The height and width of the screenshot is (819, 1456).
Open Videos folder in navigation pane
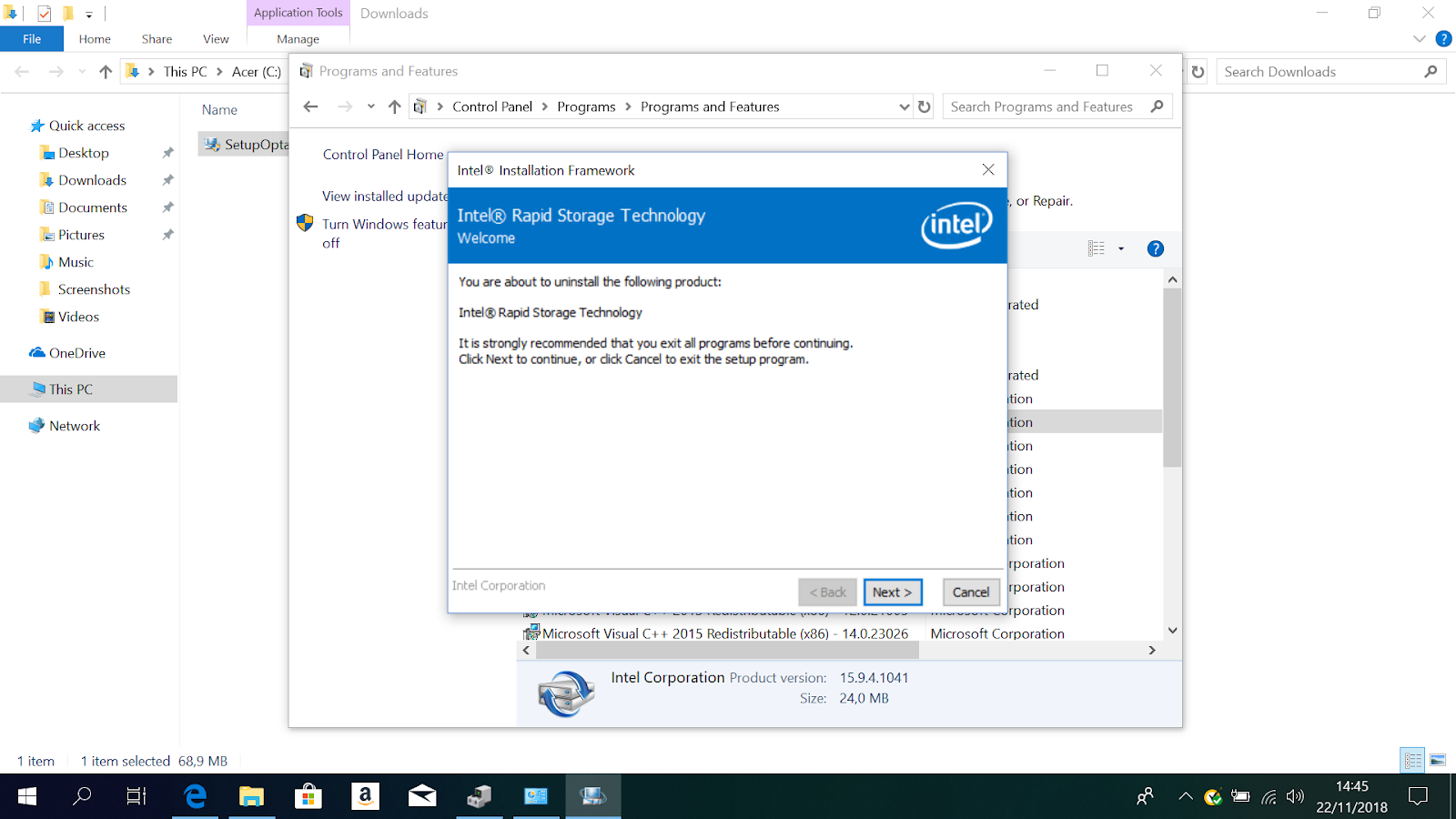pos(78,317)
